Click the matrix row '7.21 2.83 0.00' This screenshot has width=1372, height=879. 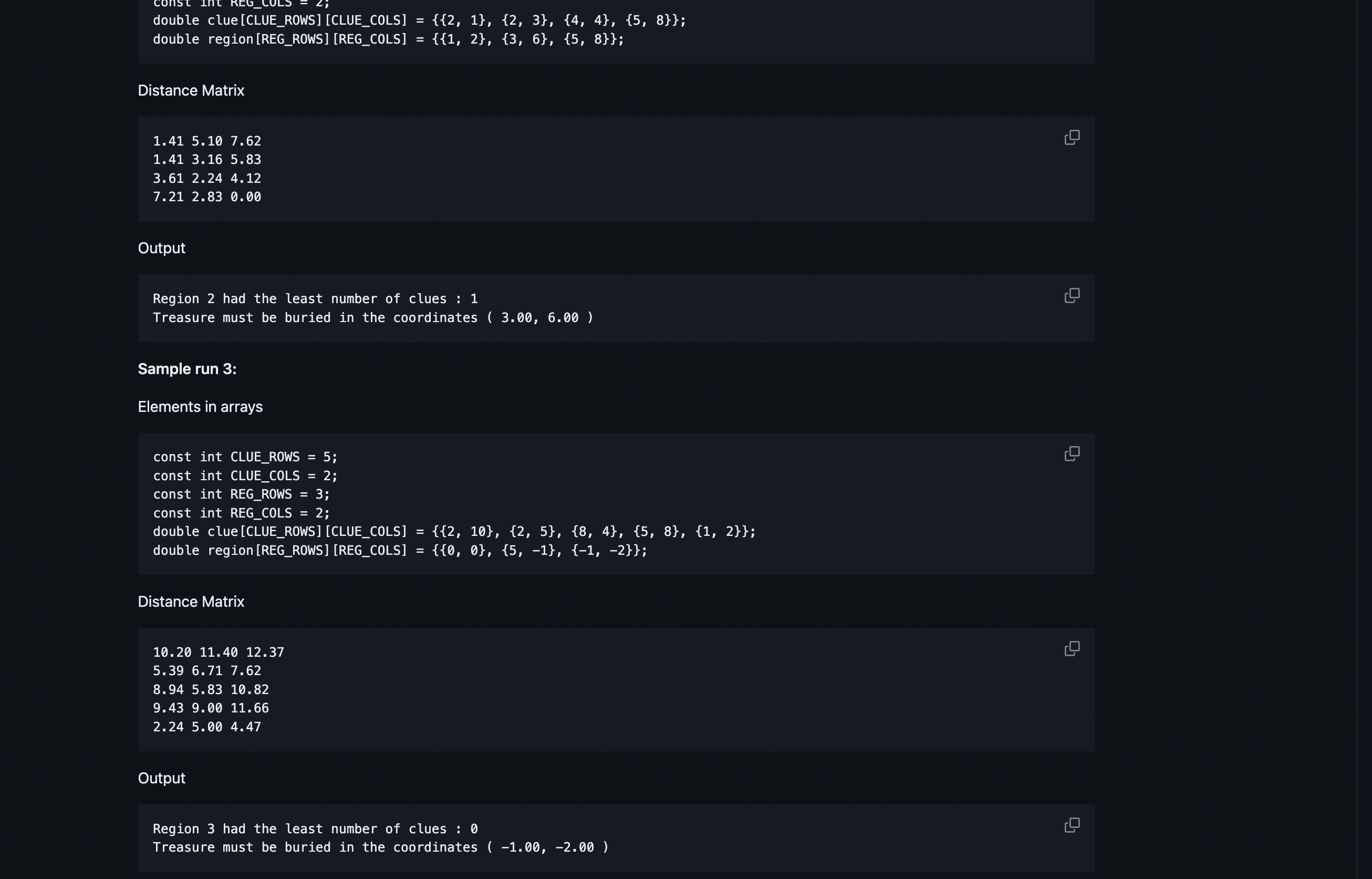click(x=207, y=197)
